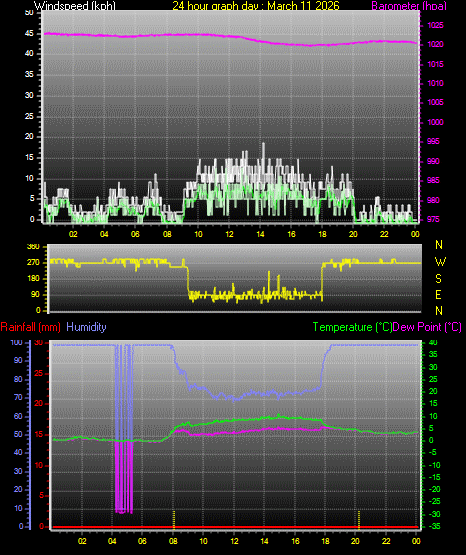Click the 975 barometer scale value
The width and height of the screenshot is (466, 555).
(x=433, y=219)
